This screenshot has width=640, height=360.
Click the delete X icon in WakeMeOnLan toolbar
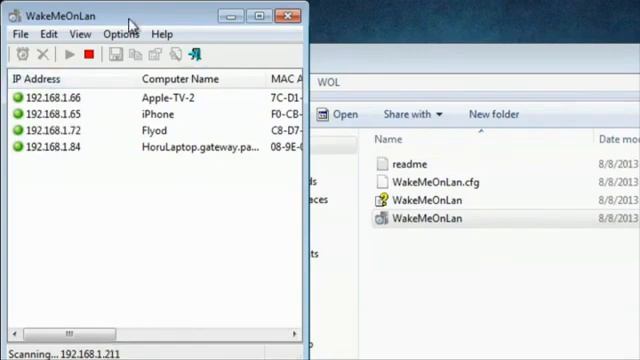(42, 54)
